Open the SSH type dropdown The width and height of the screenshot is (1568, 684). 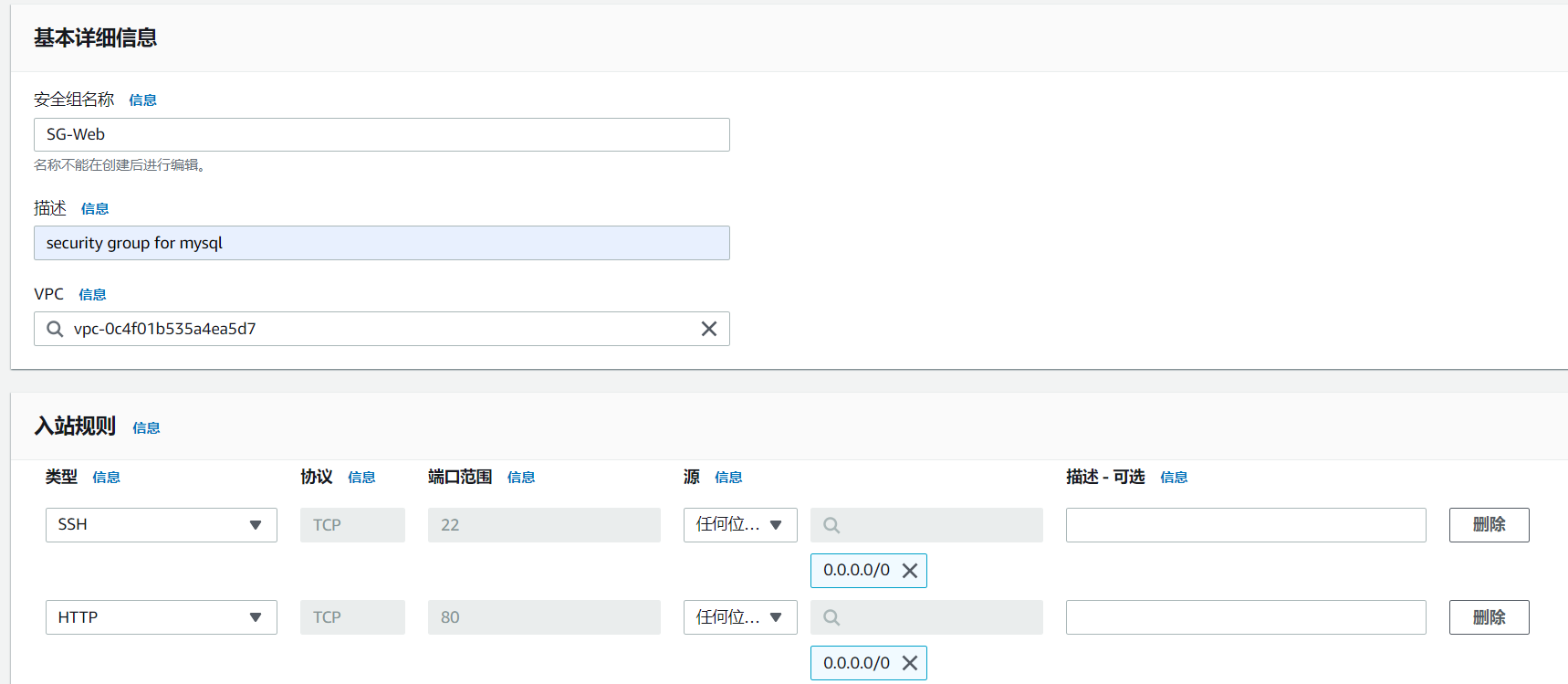(162, 525)
